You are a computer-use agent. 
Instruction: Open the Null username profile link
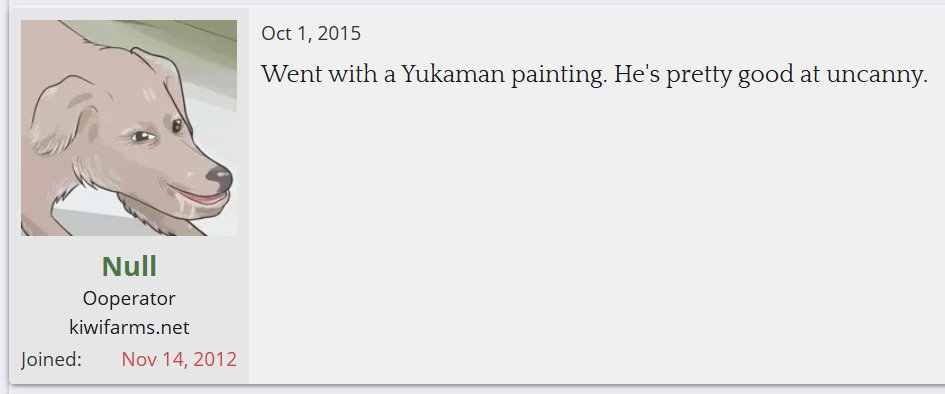pyautogui.click(x=129, y=266)
